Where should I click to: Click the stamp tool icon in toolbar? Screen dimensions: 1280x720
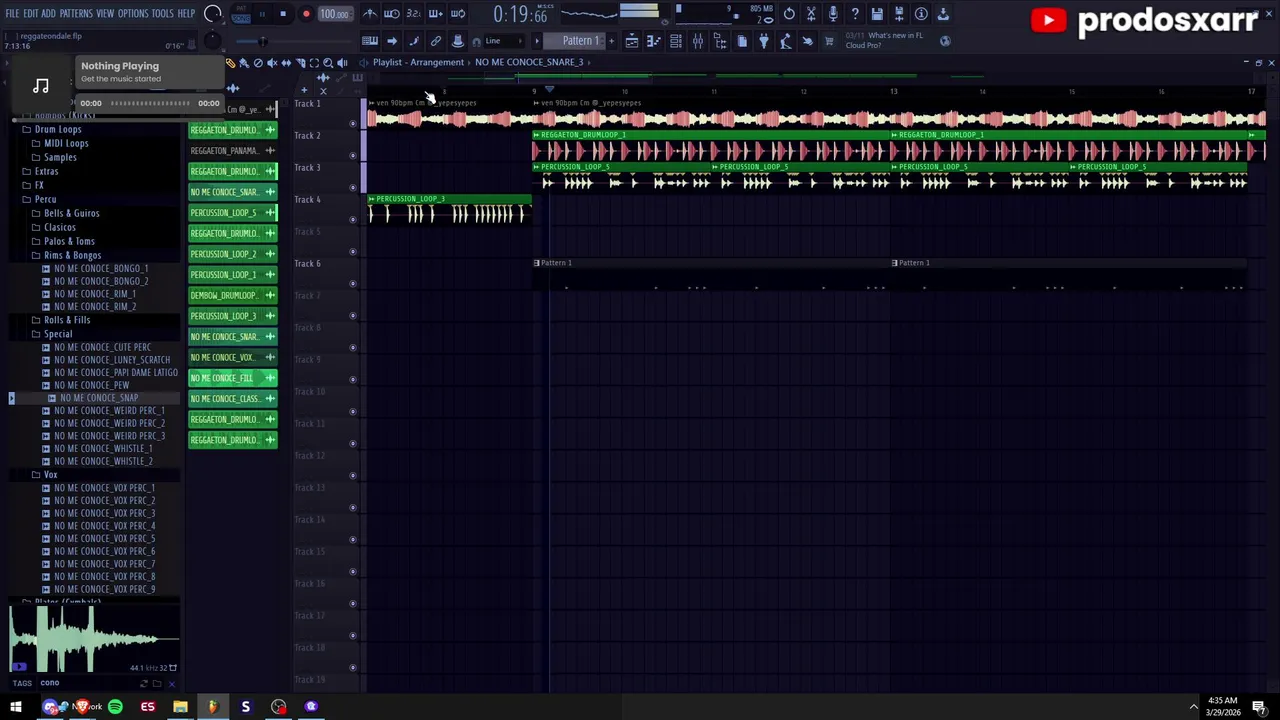pyautogui.click(x=458, y=41)
